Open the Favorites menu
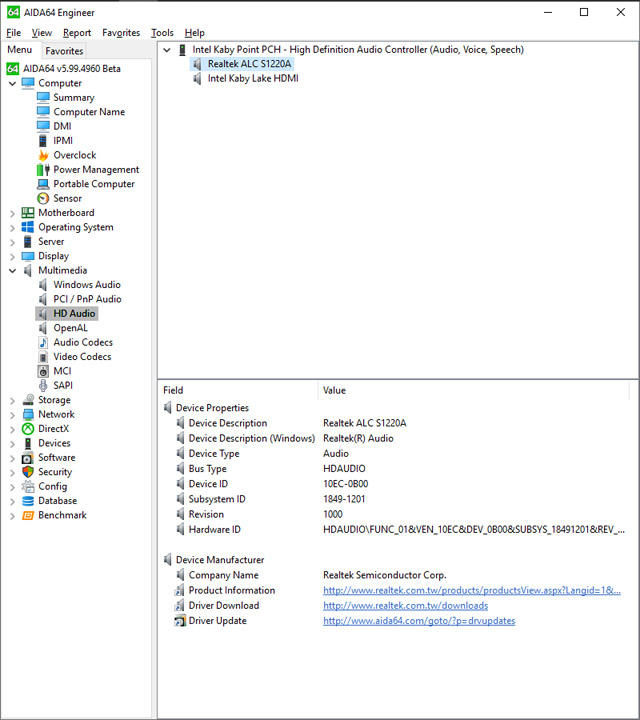This screenshot has width=640, height=720. [x=121, y=33]
